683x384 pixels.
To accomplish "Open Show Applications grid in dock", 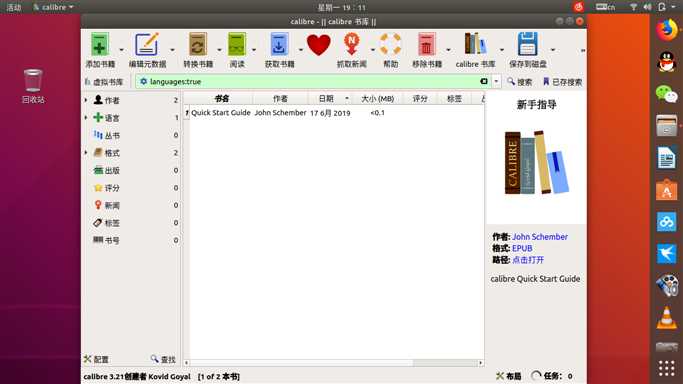I will [666, 368].
